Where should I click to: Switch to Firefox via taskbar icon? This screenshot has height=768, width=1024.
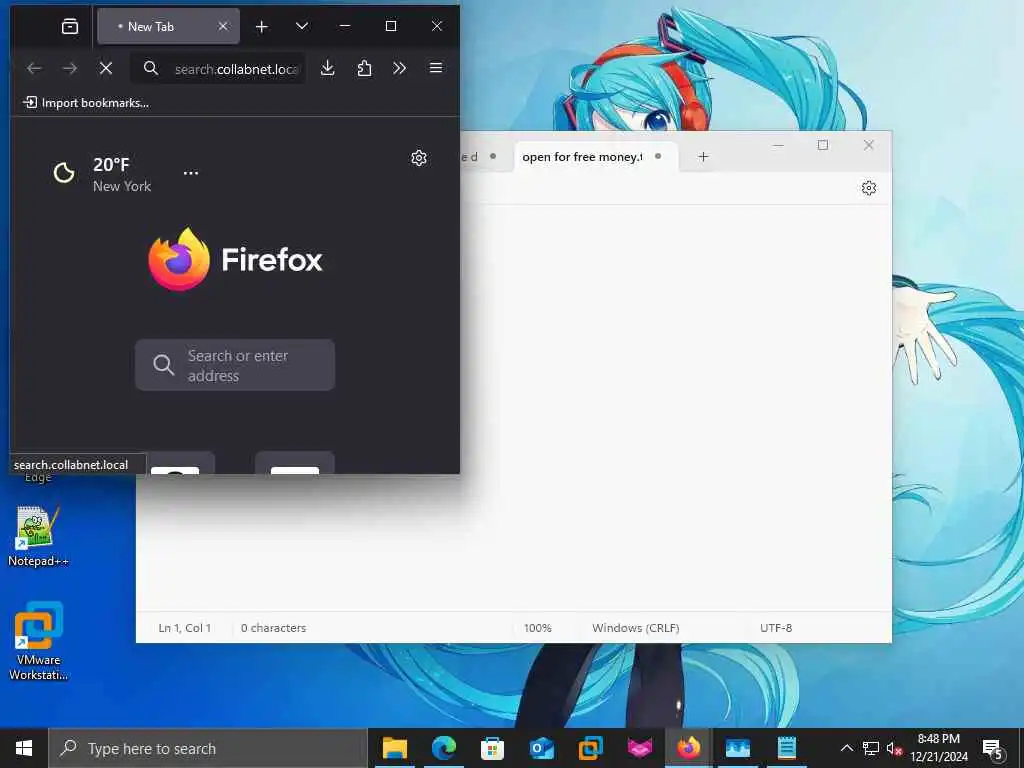point(688,748)
